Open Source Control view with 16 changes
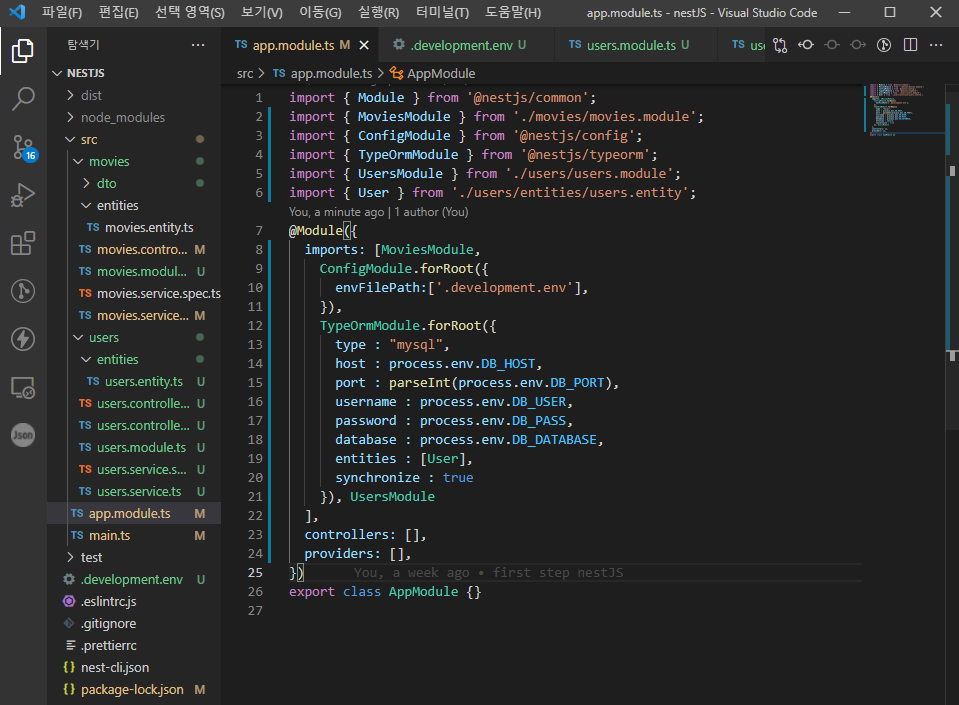Screen dimensions: 959x705 [23, 147]
